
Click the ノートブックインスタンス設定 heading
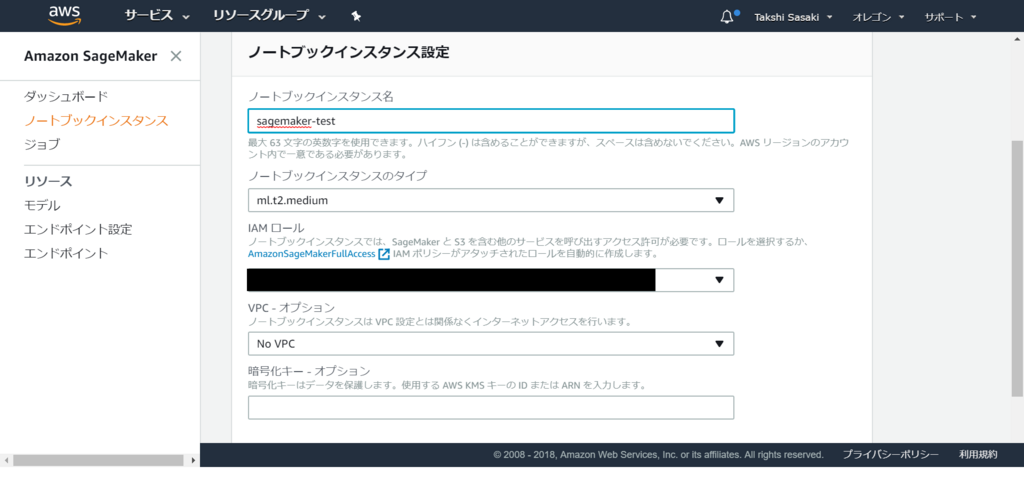(x=349, y=53)
